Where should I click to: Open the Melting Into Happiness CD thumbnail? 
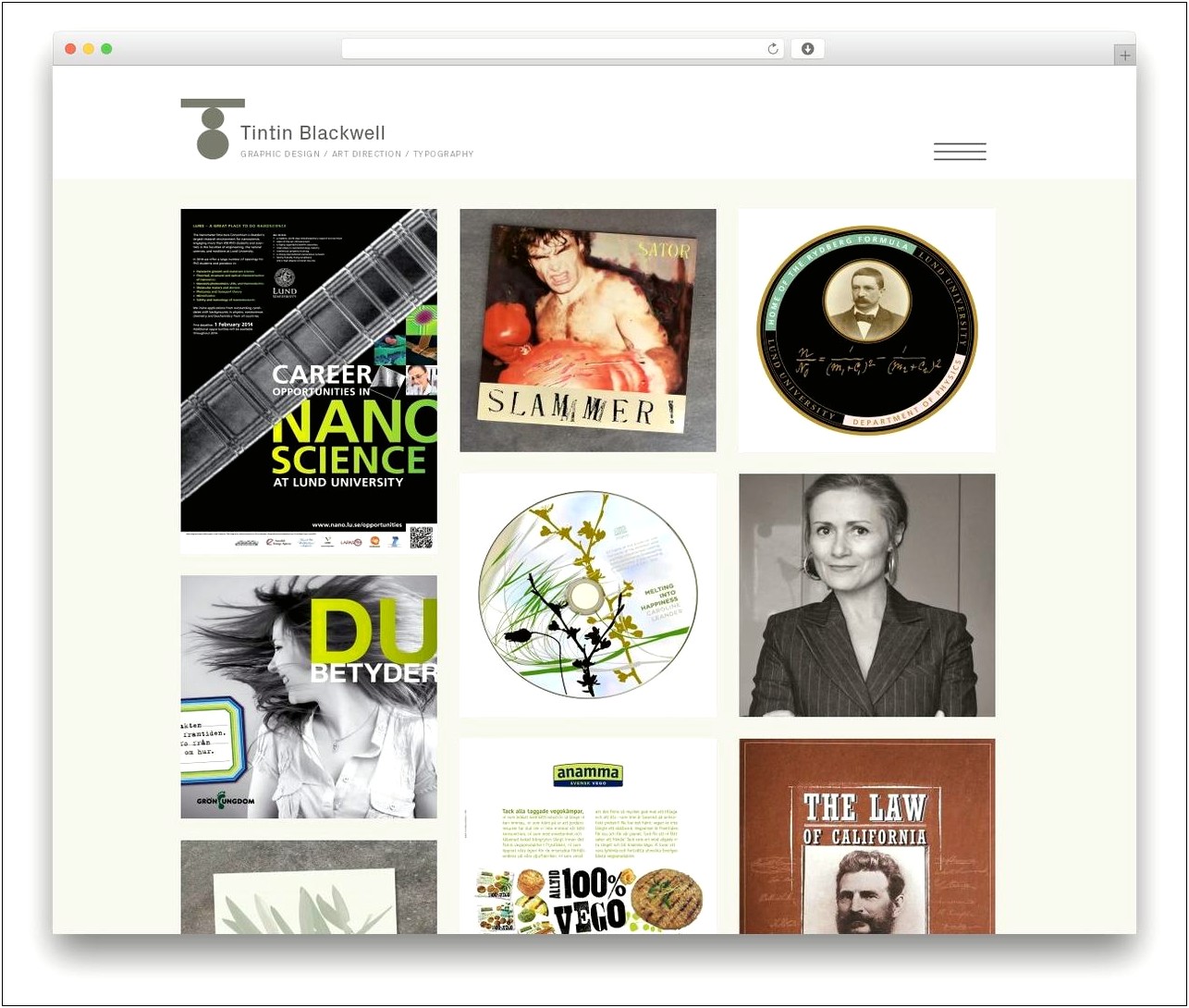point(588,595)
